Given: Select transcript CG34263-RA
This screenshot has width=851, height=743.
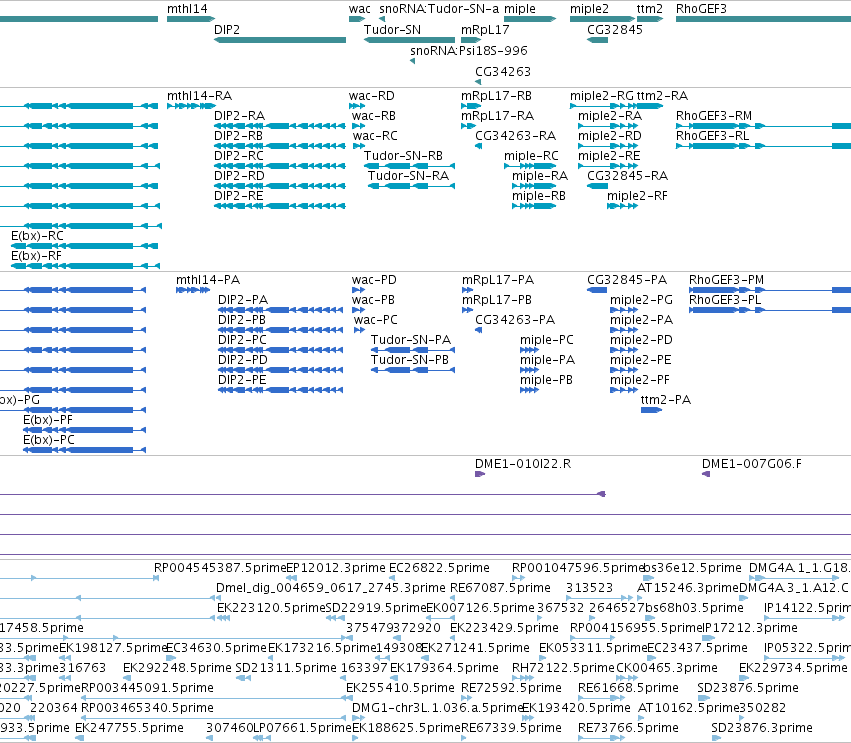Looking at the screenshot, I should click(x=515, y=136).
